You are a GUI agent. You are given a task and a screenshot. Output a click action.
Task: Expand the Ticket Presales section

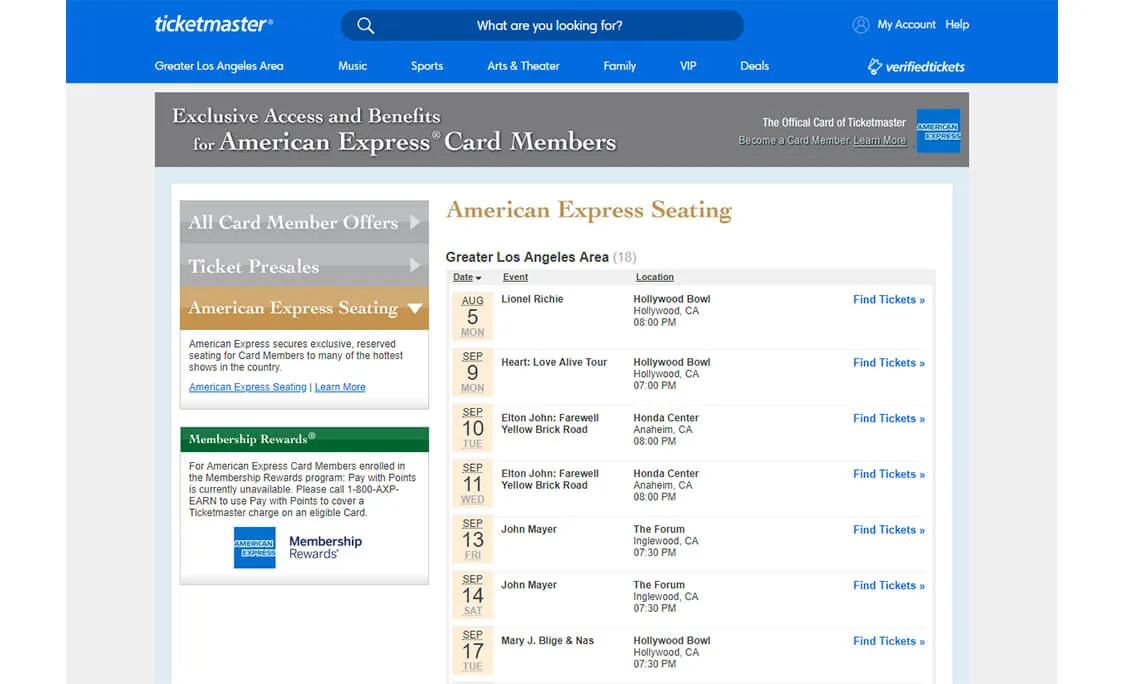tap(304, 266)
